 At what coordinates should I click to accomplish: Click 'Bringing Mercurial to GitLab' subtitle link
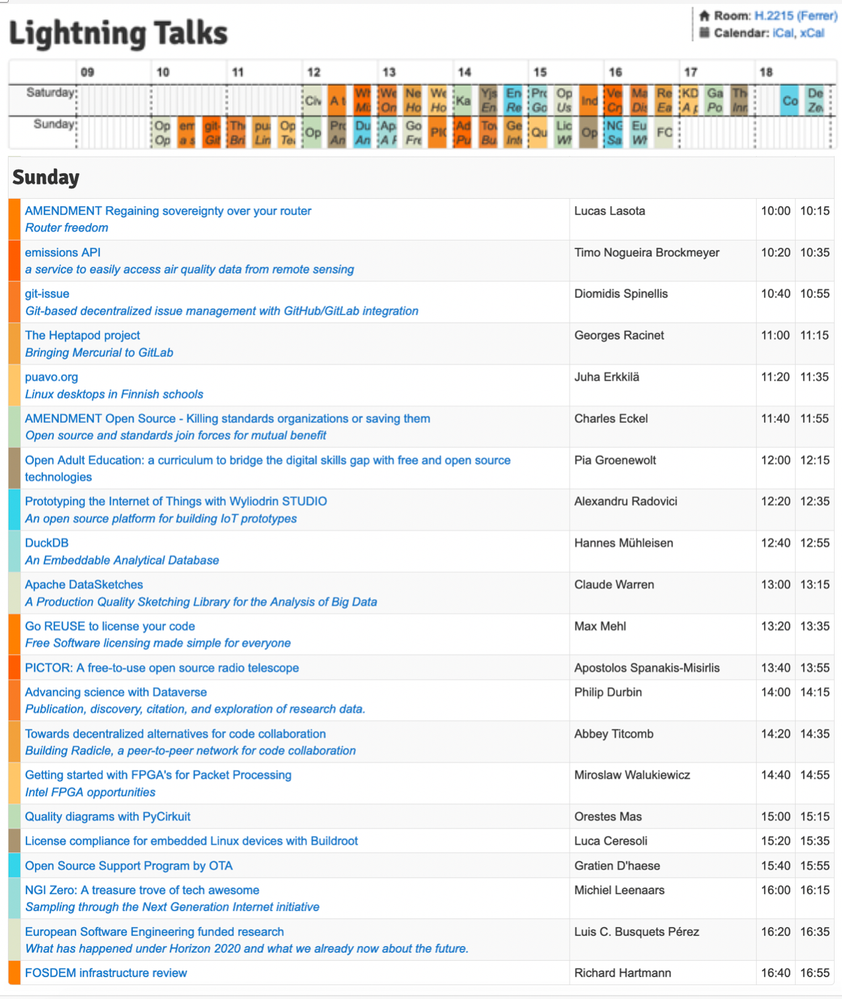pyautogui.click(x=99, y=352)
